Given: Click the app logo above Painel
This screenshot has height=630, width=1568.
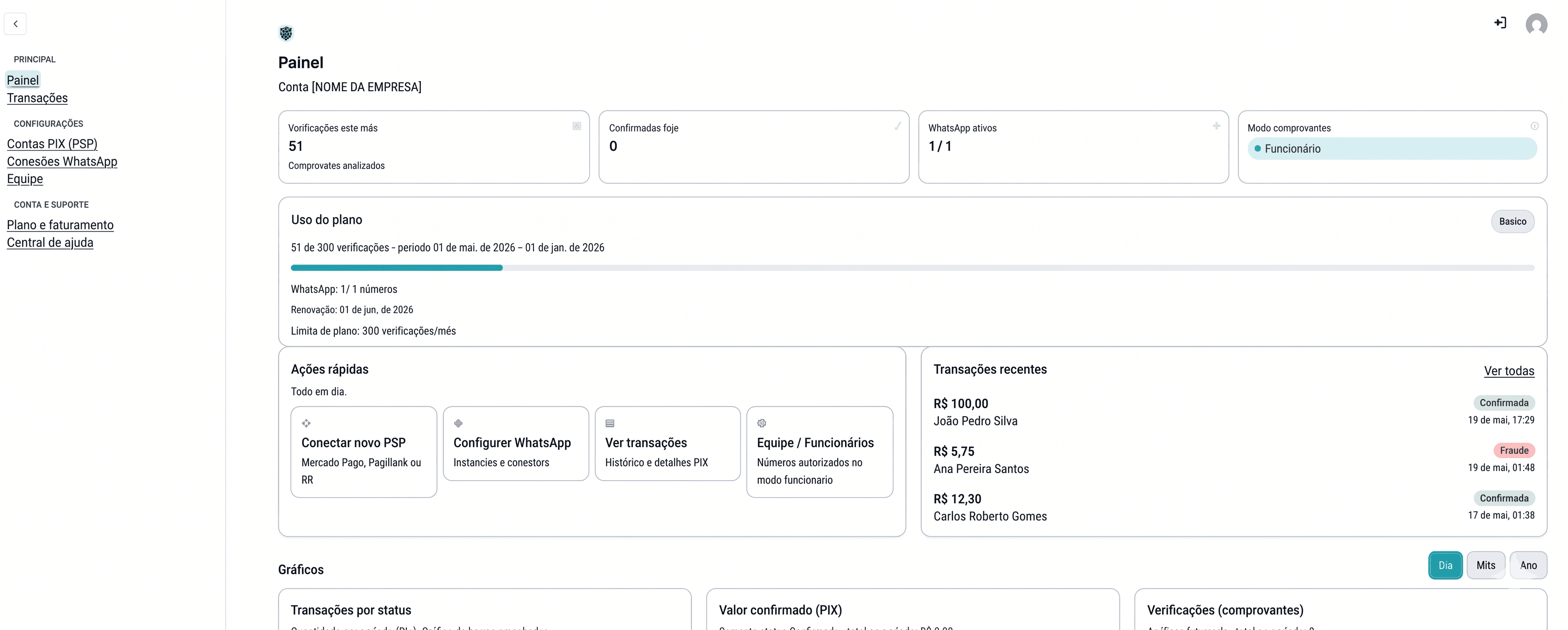Looking at the screenshot, I should 285,33.
